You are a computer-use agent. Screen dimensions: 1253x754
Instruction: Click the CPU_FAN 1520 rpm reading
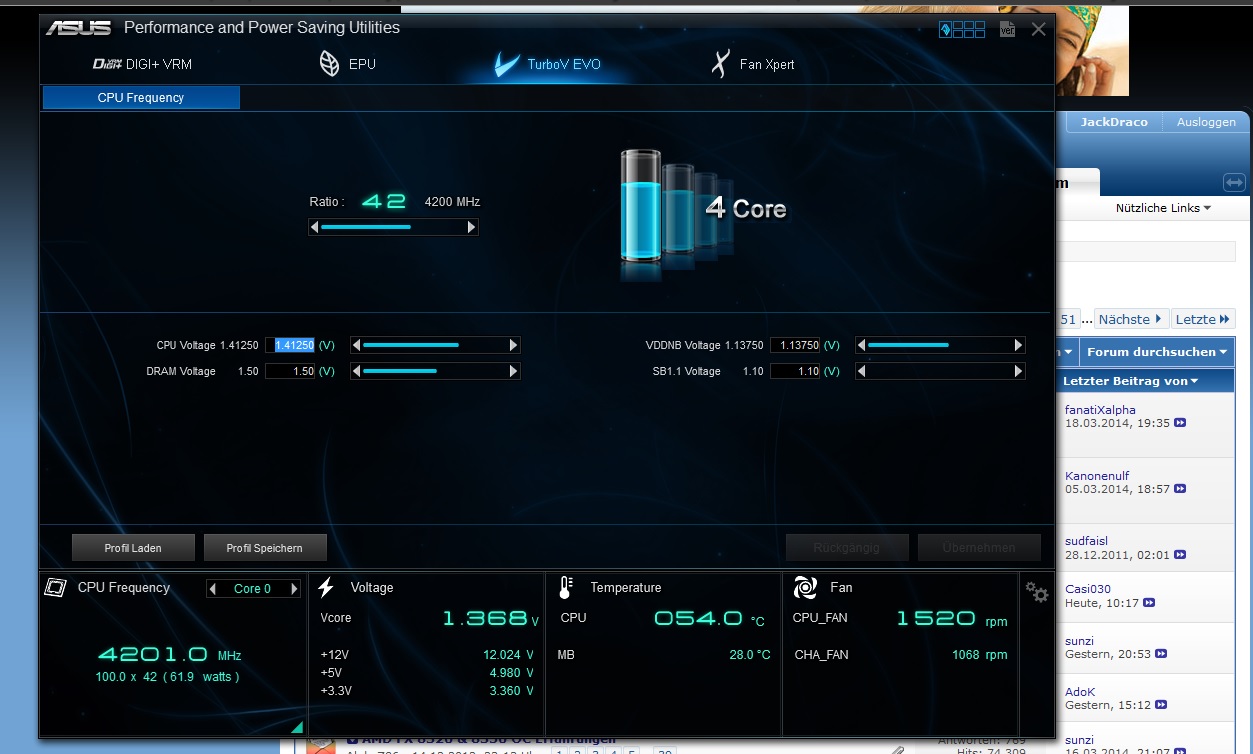pyautogui.click(x=951, y=619)
